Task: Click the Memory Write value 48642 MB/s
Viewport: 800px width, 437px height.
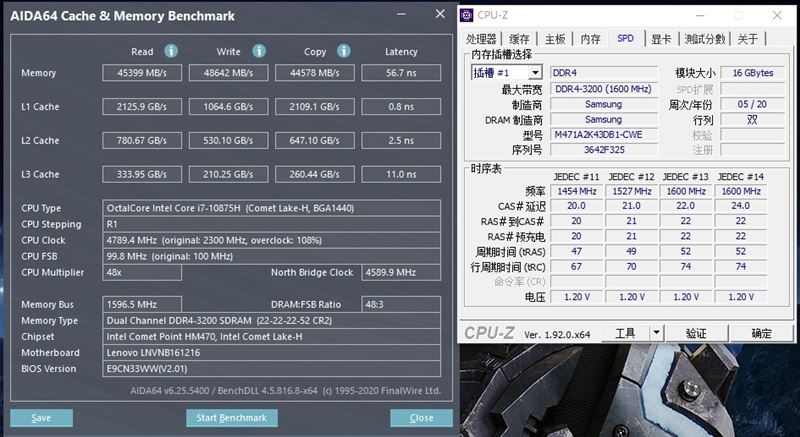Action: point(228,72)
